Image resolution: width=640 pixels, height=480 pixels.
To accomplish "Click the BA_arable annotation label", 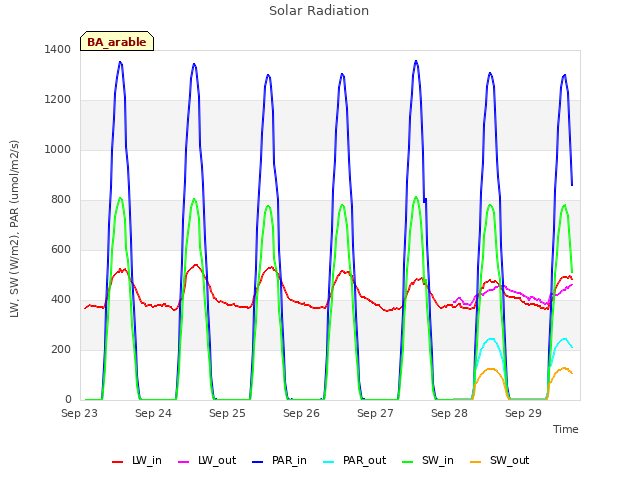I will point(117,42).
